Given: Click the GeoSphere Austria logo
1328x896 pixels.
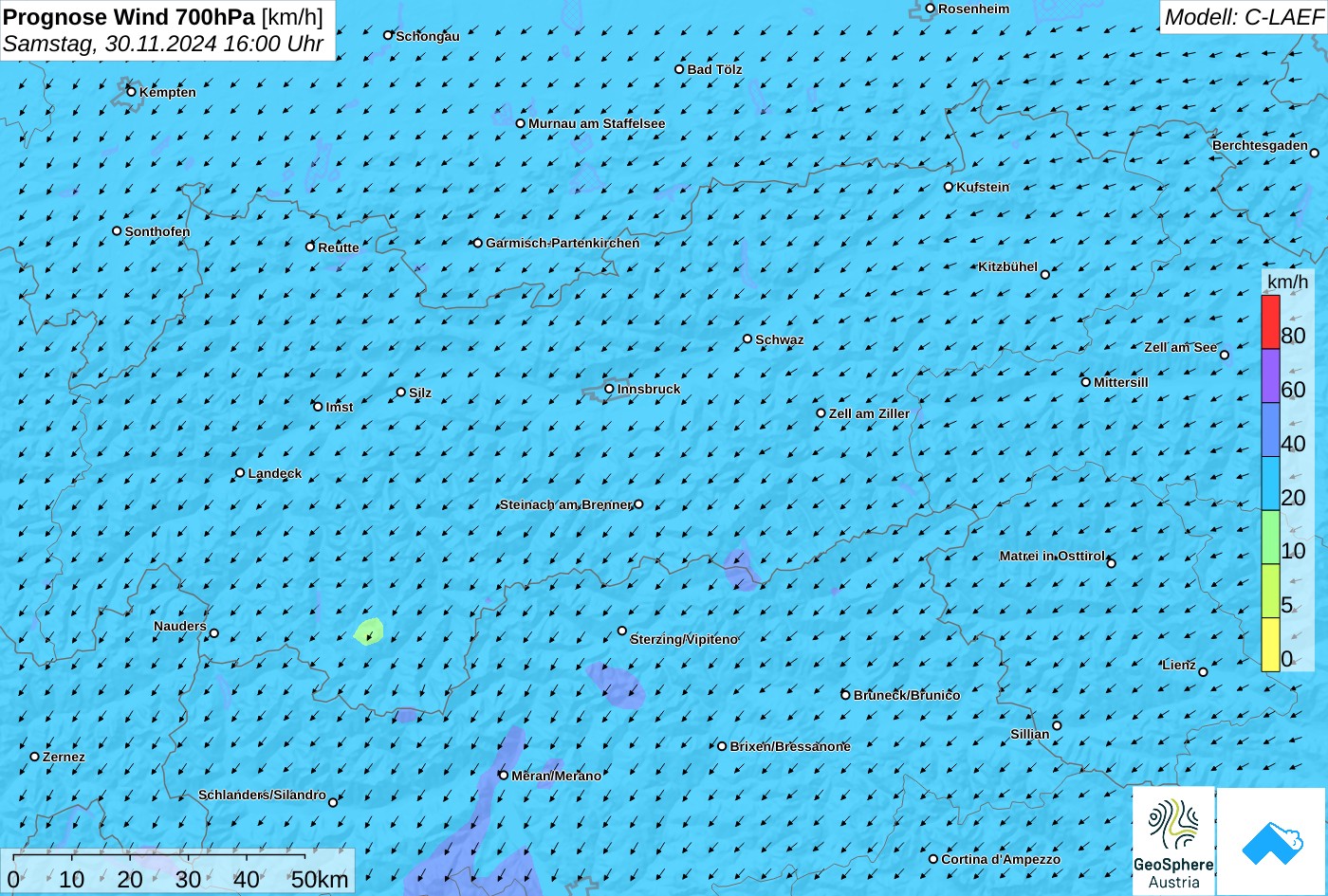Looking at the screenshot, I should [1173, 841].
